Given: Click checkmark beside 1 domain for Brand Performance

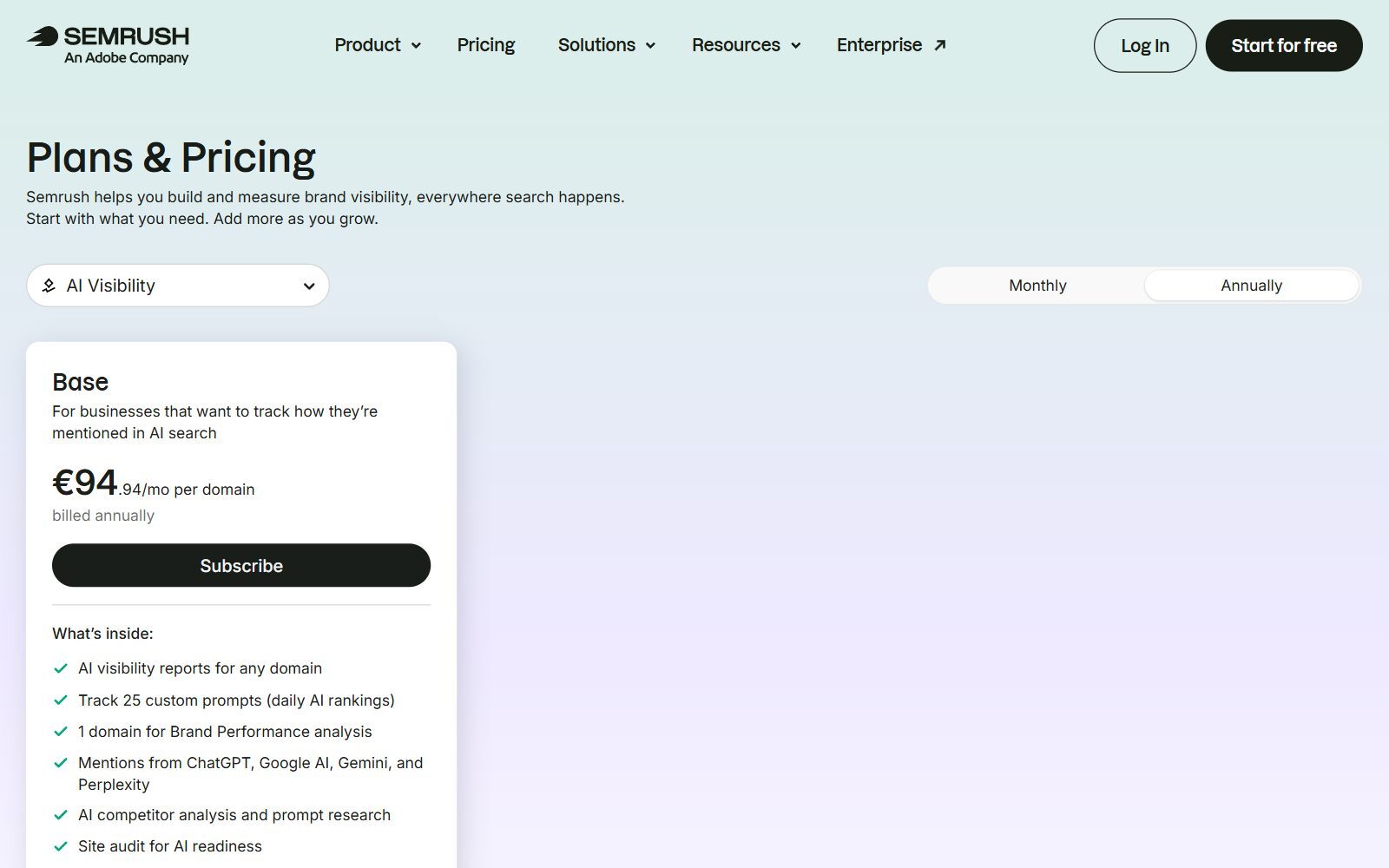Looking at the screenshot, I should (61, 731).
